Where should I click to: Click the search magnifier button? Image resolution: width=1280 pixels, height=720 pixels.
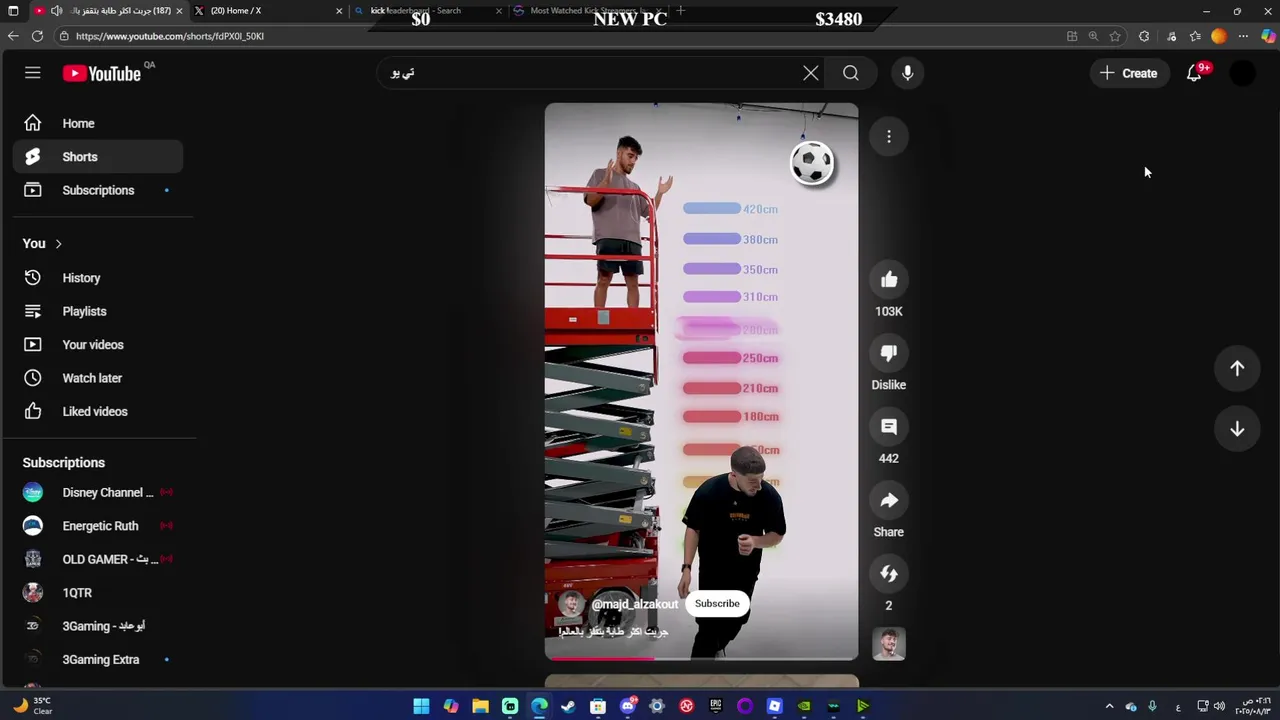[850, 73]
